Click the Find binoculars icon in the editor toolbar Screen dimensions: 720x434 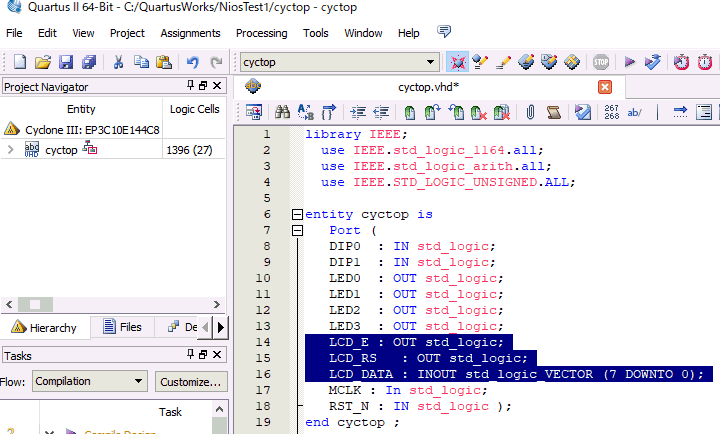(x=282, y=112)
